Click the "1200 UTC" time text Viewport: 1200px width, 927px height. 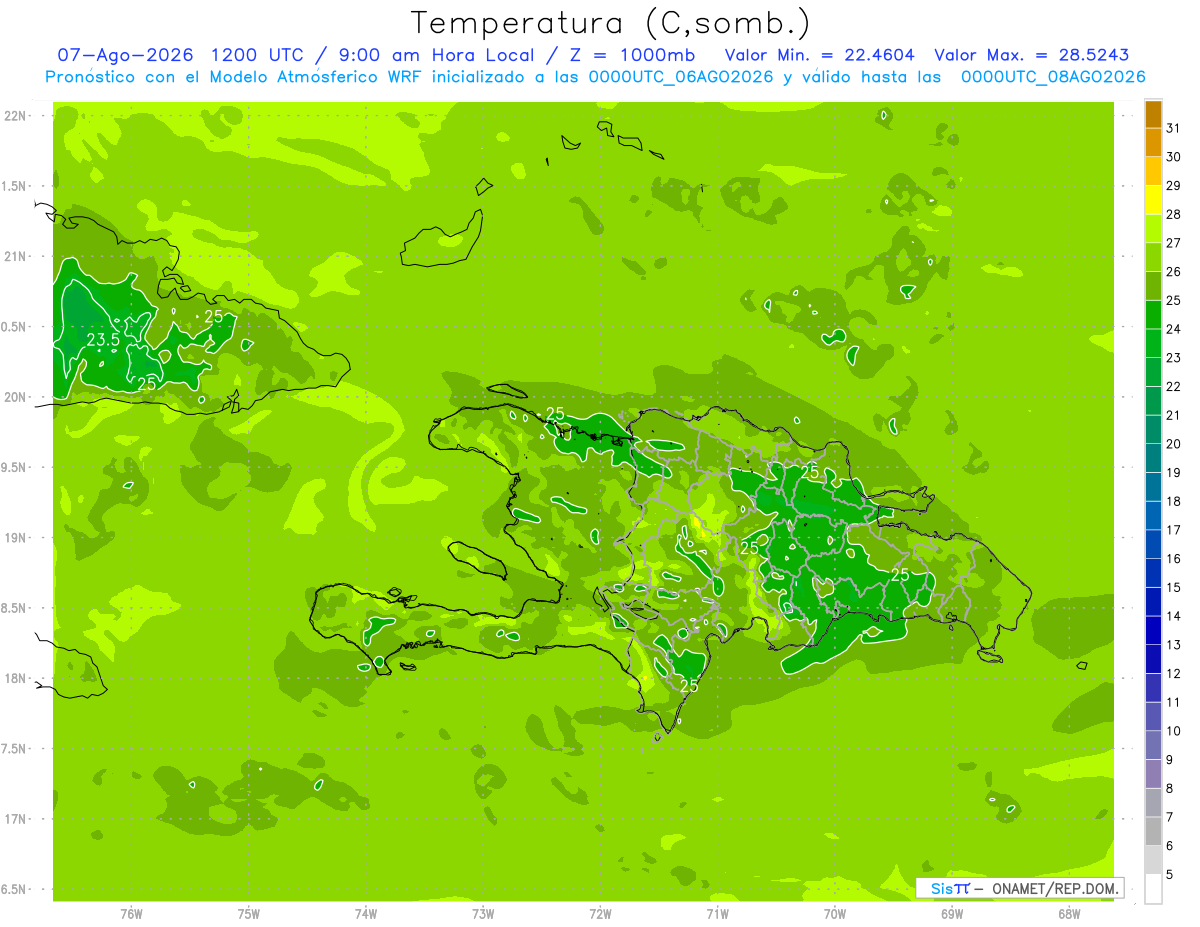[x=257, y=55]
